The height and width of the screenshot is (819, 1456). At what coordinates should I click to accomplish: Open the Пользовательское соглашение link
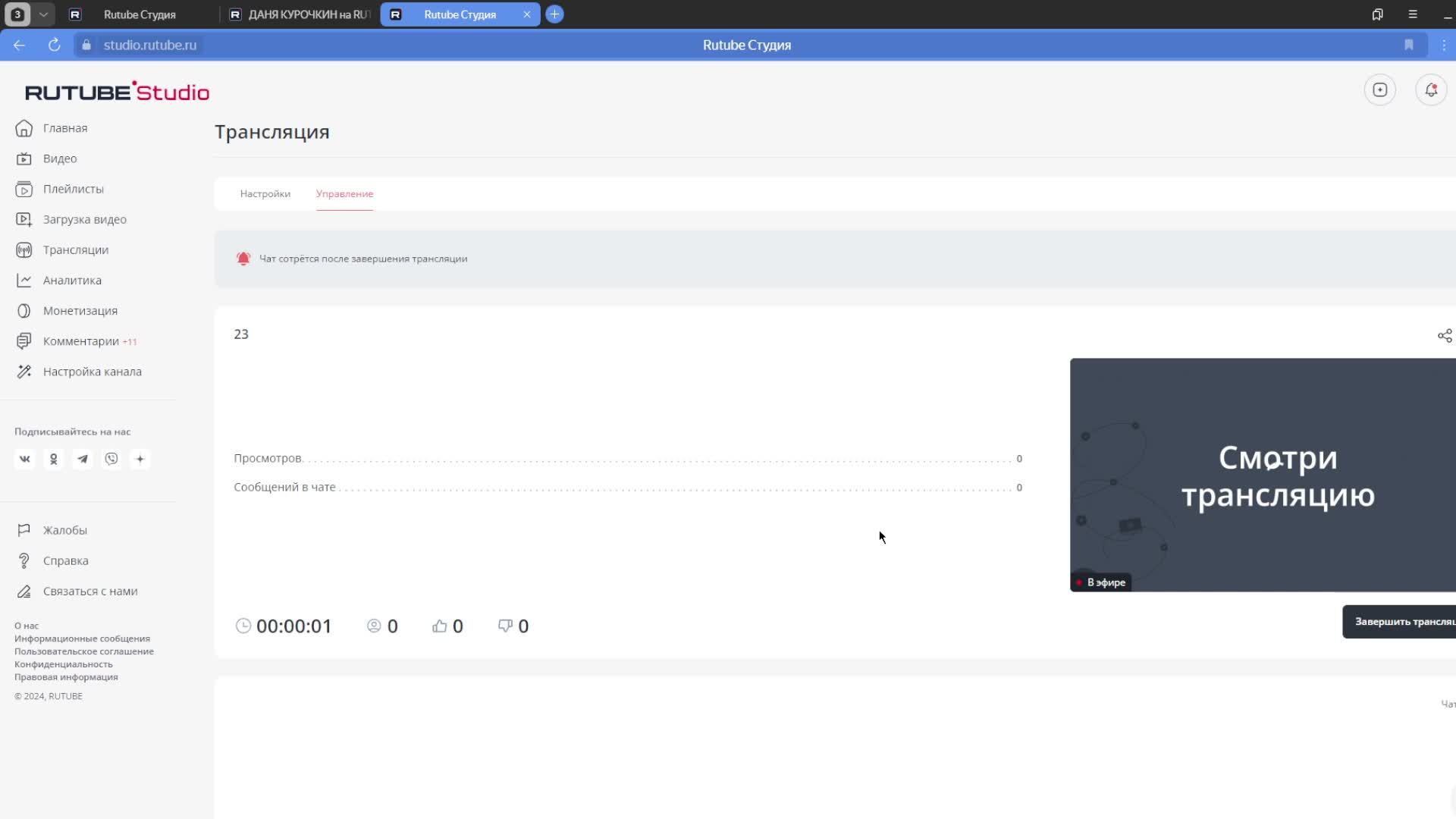tap(83, 651)
